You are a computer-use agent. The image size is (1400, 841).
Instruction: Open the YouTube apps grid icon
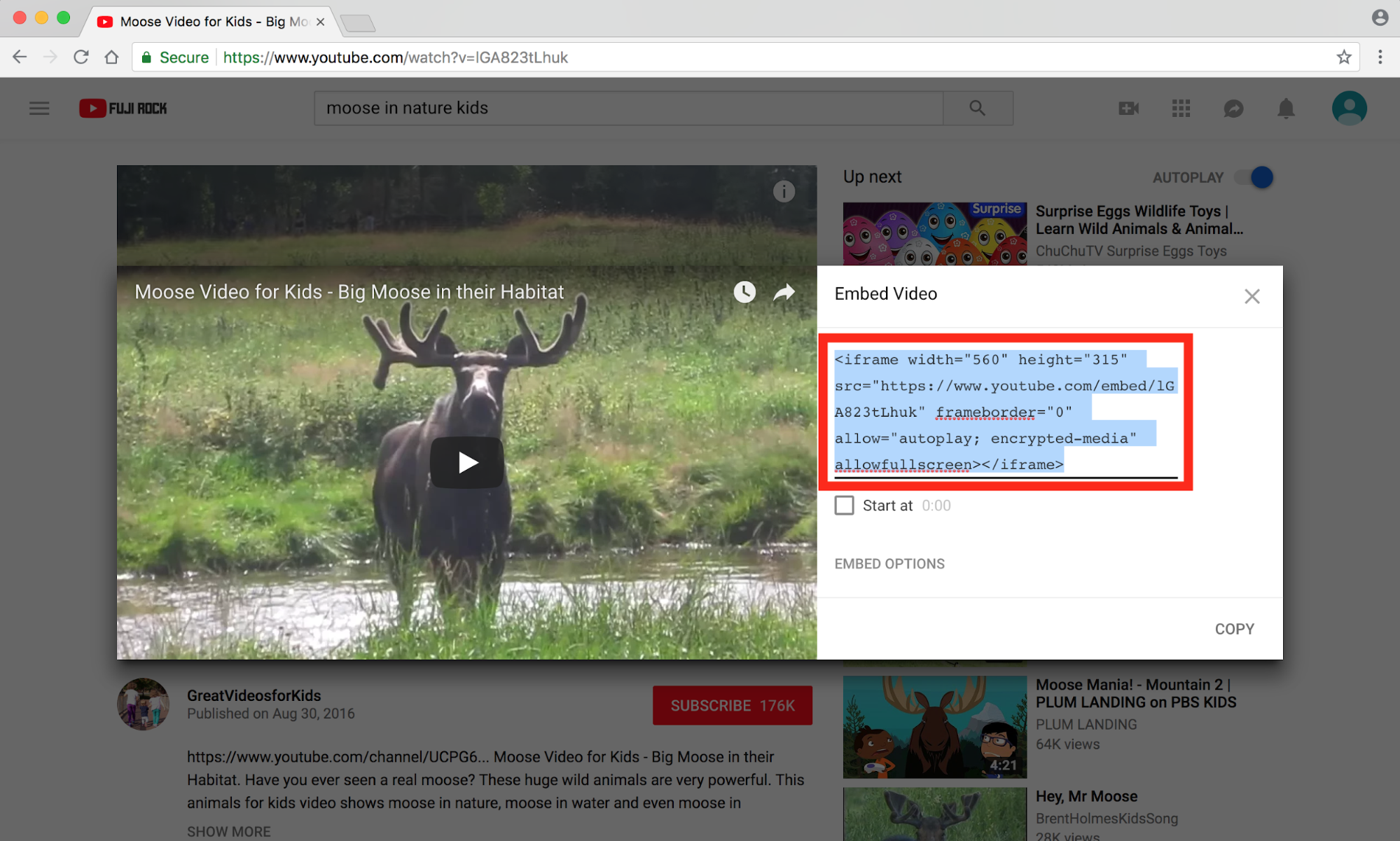tap(1181, 108)
